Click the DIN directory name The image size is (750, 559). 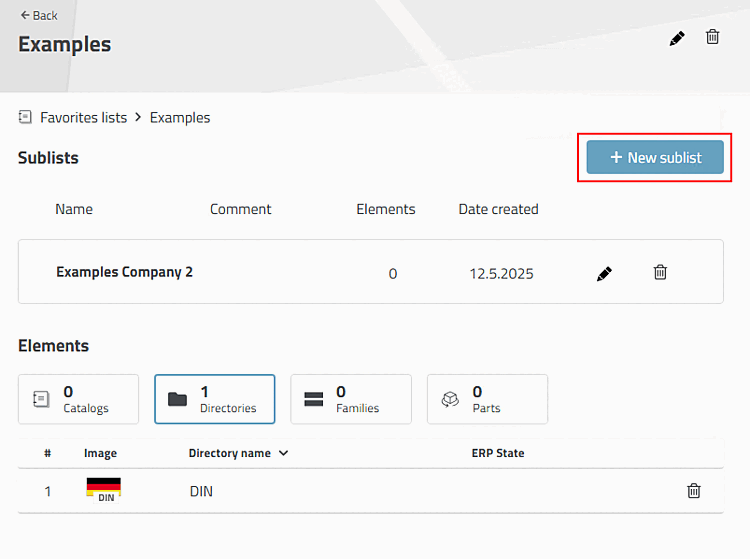point(201,491)
